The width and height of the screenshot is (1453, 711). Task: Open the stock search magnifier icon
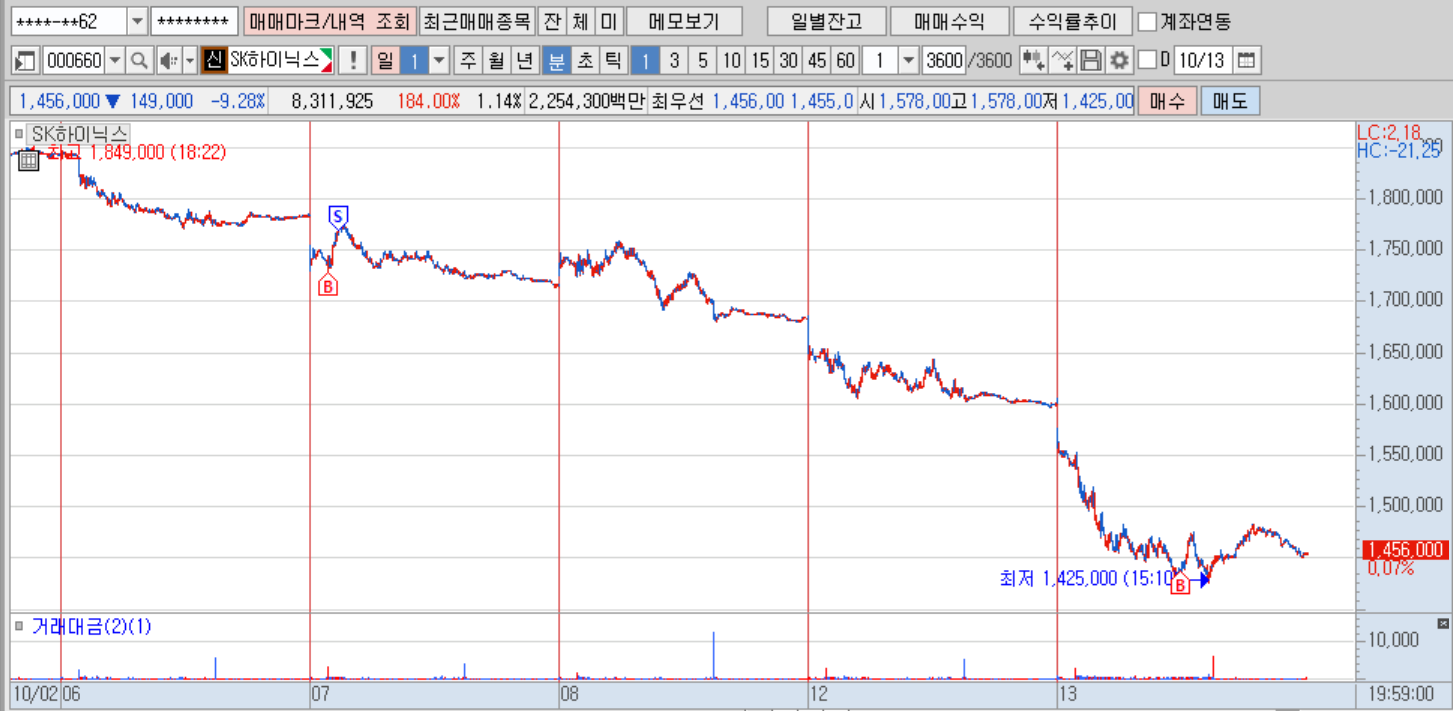point(140,60)
